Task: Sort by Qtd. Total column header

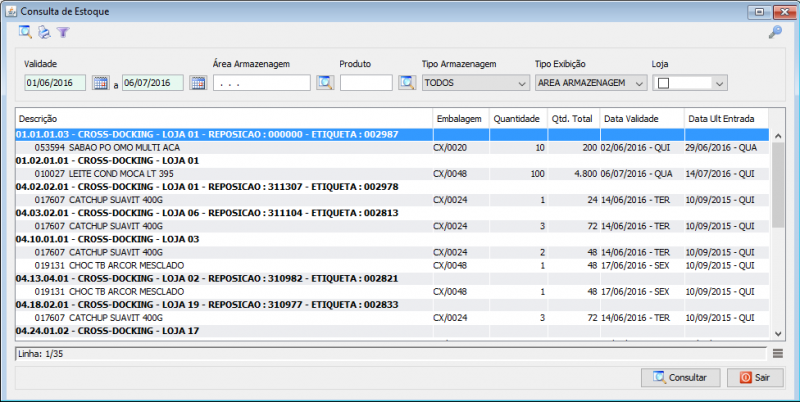Action: 574,119
